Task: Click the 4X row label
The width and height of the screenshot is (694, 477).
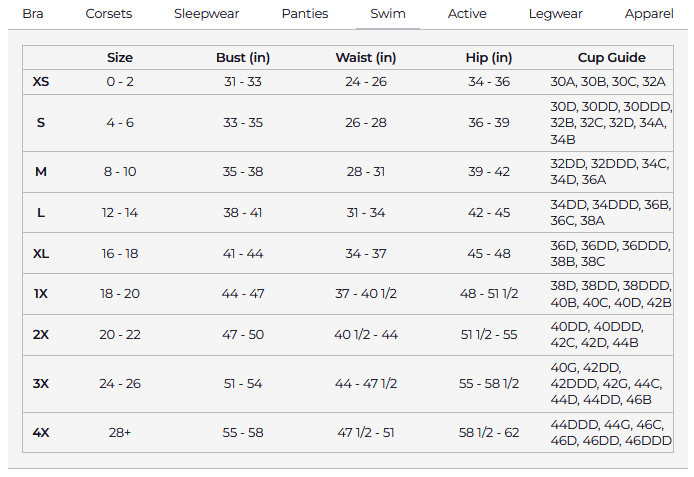Action: [x=41, y=432]
